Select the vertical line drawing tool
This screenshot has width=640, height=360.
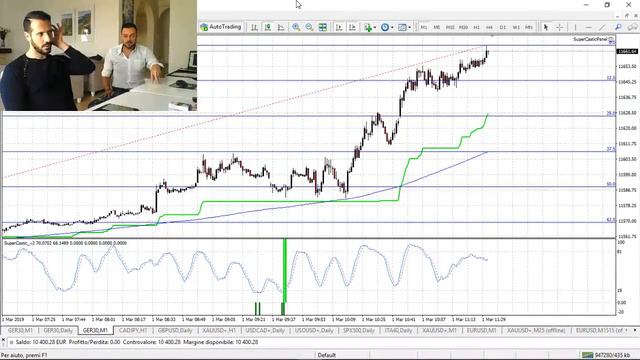[575, 27]
